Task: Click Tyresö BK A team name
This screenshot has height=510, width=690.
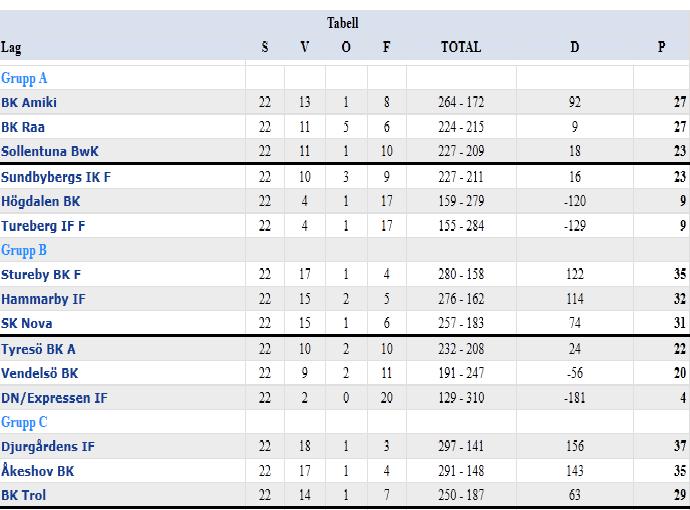Action: click(38, 349)
